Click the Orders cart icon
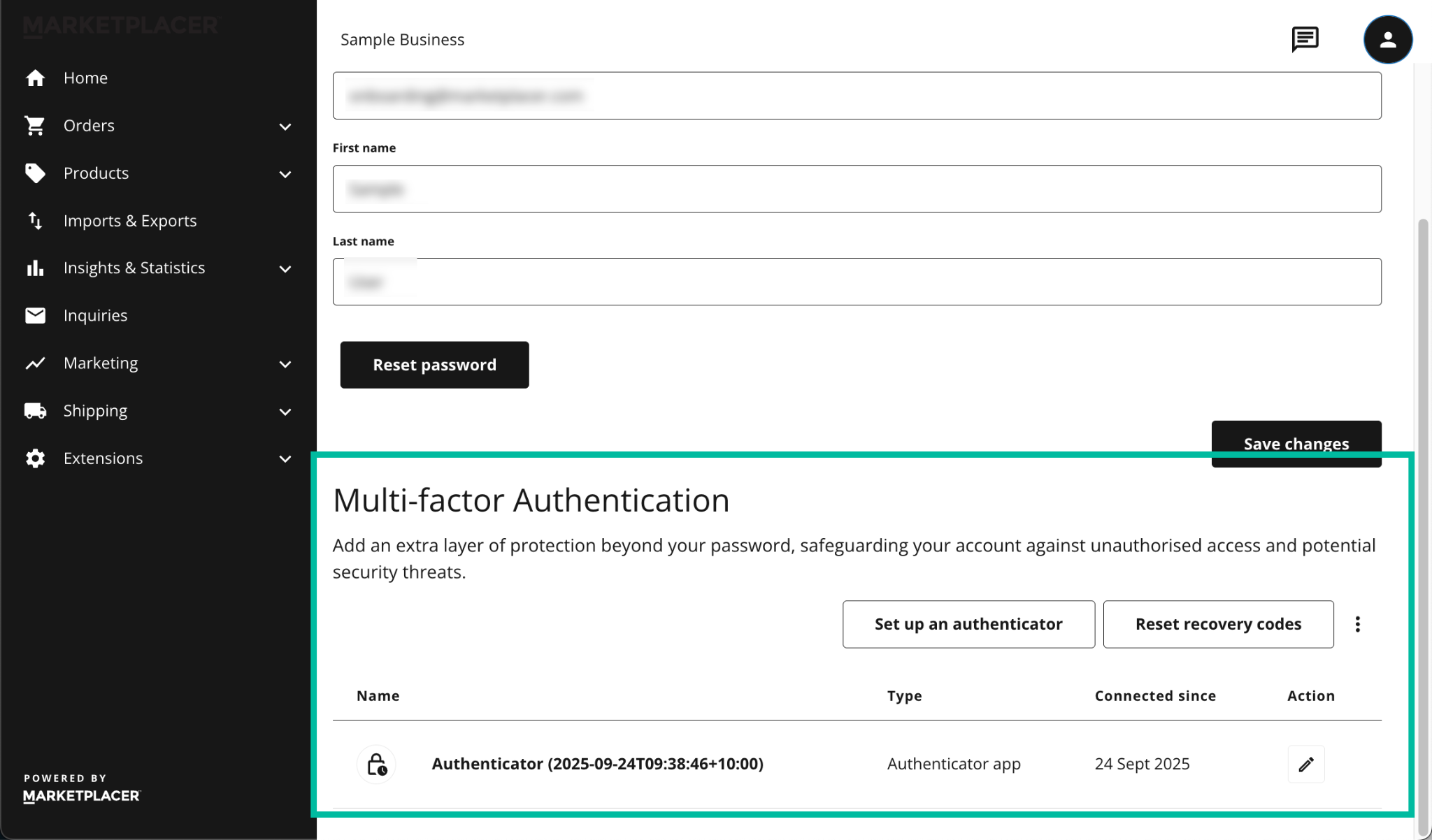This screenshot has width=1432, height=840. 35,126
